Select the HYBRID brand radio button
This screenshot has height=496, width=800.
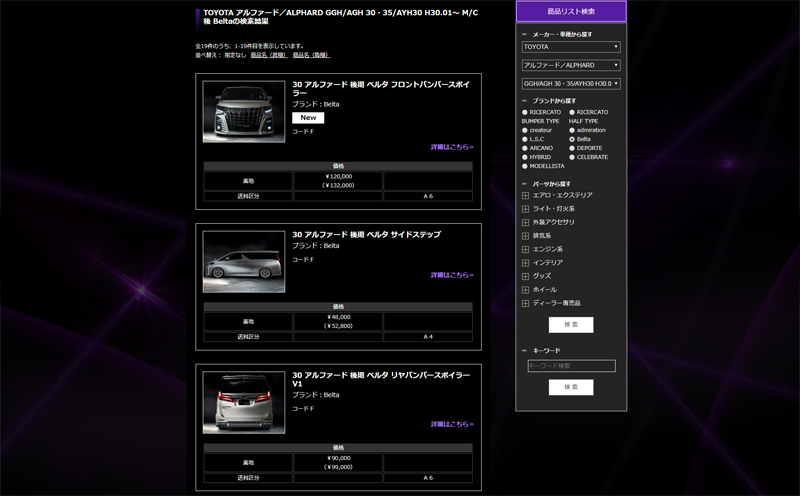[x=524, y=157]
